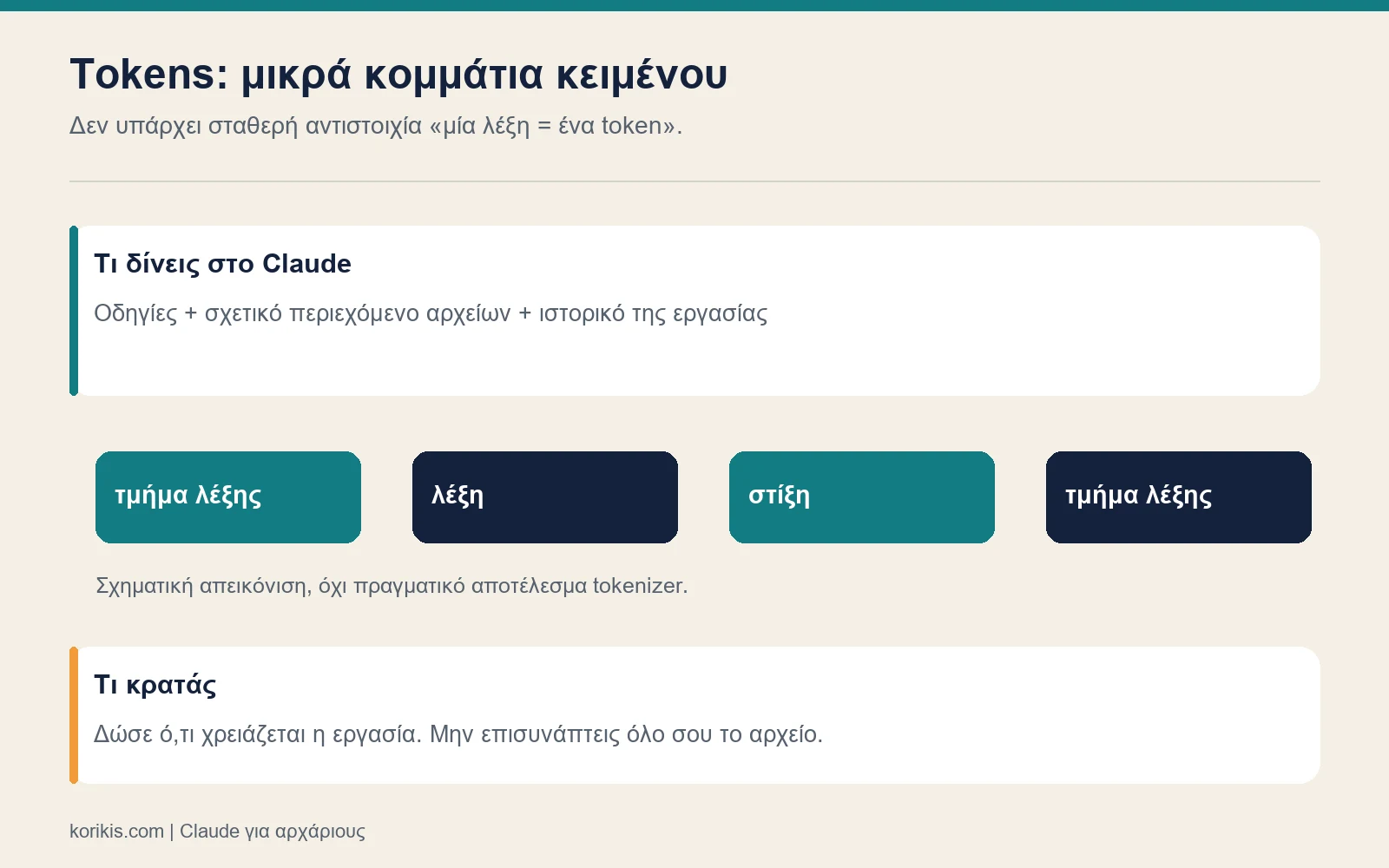
Task: Click the caption 'Σχηματική απεικόνιση, όχι πραγματικό αποτέλεσμα tokenizer.'
Action: pyautogui.click(x=392, y=586)
